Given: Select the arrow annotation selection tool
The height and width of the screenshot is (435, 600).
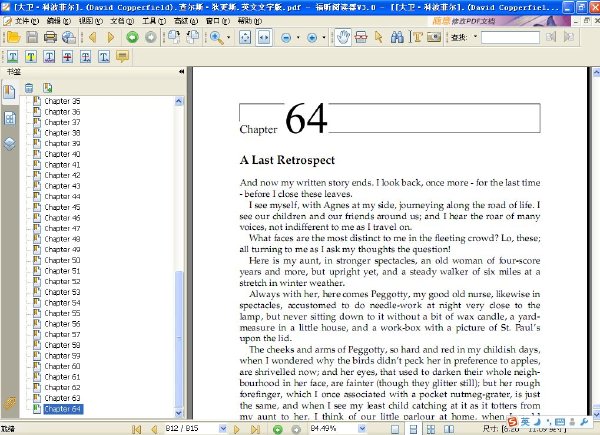Looking at the screenshot, I should 379,37.
